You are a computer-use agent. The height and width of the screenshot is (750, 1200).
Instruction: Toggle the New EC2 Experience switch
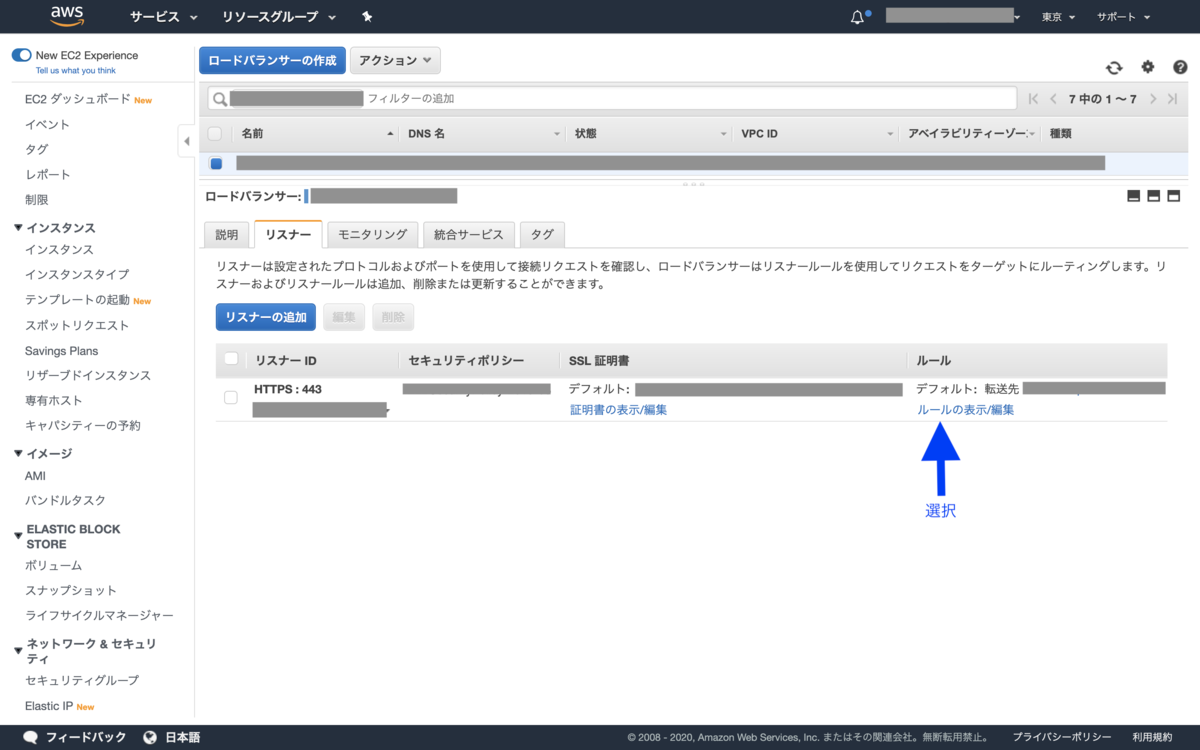(22, 57)
